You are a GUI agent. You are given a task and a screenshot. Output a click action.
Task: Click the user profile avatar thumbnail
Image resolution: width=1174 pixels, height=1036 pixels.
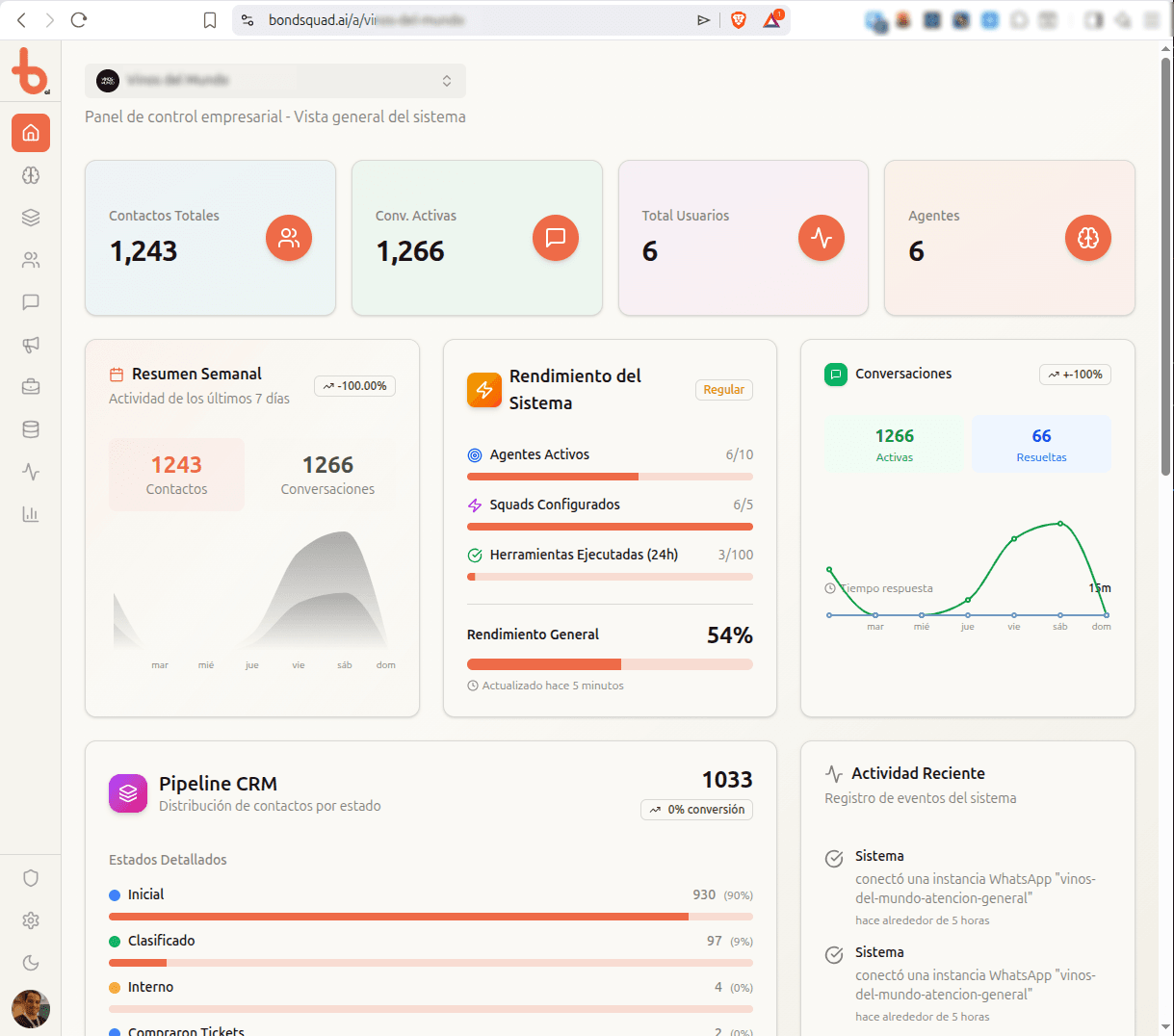click(x=31, y=1008)
